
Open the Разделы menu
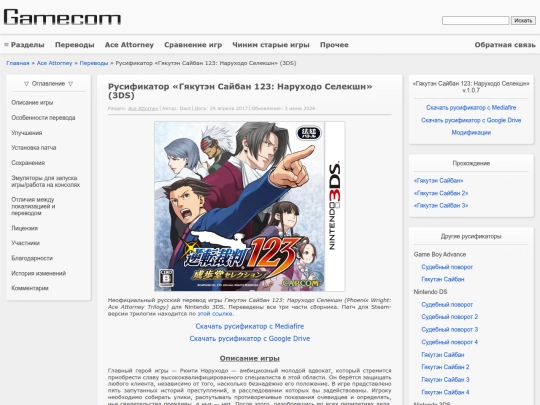coord(24,45)
